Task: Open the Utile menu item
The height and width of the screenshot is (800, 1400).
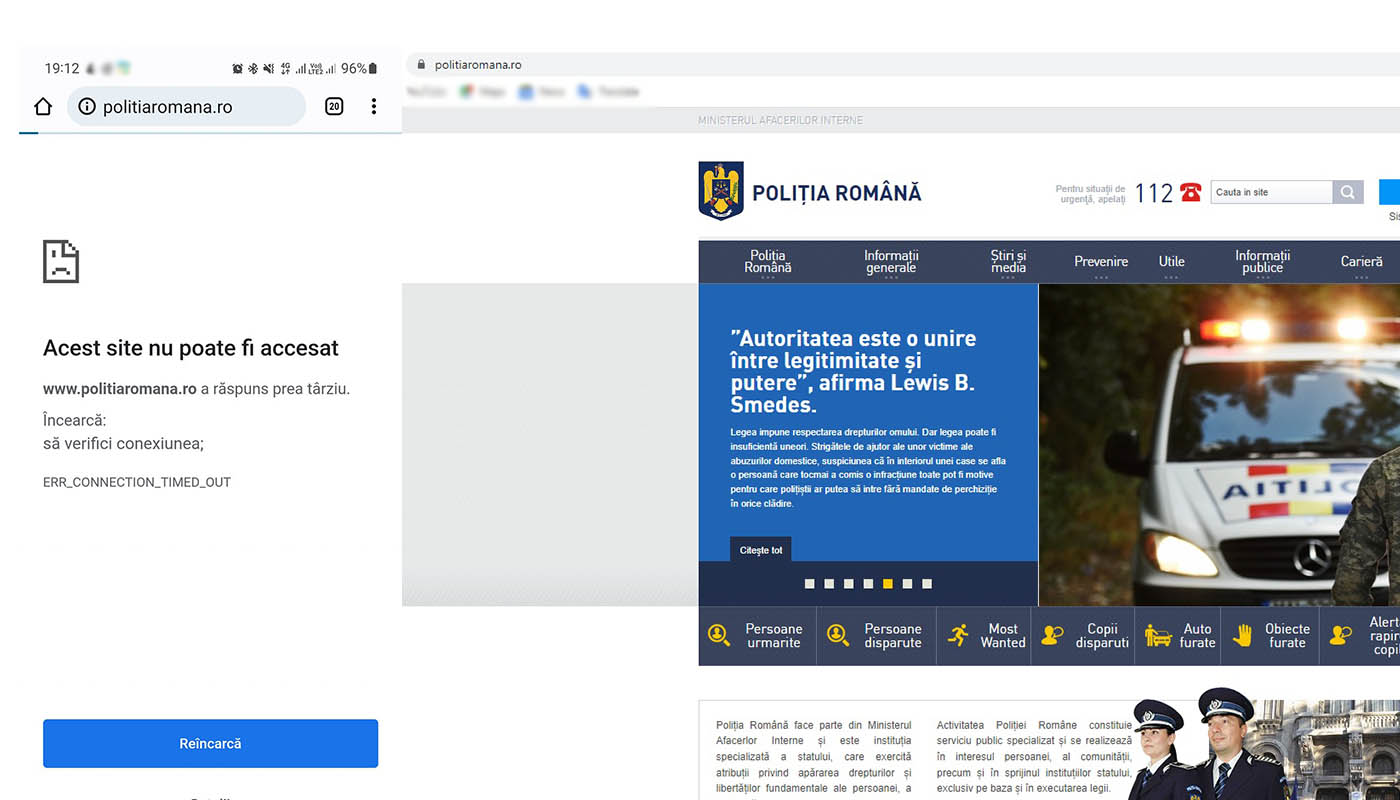Action: [1171, 262]
